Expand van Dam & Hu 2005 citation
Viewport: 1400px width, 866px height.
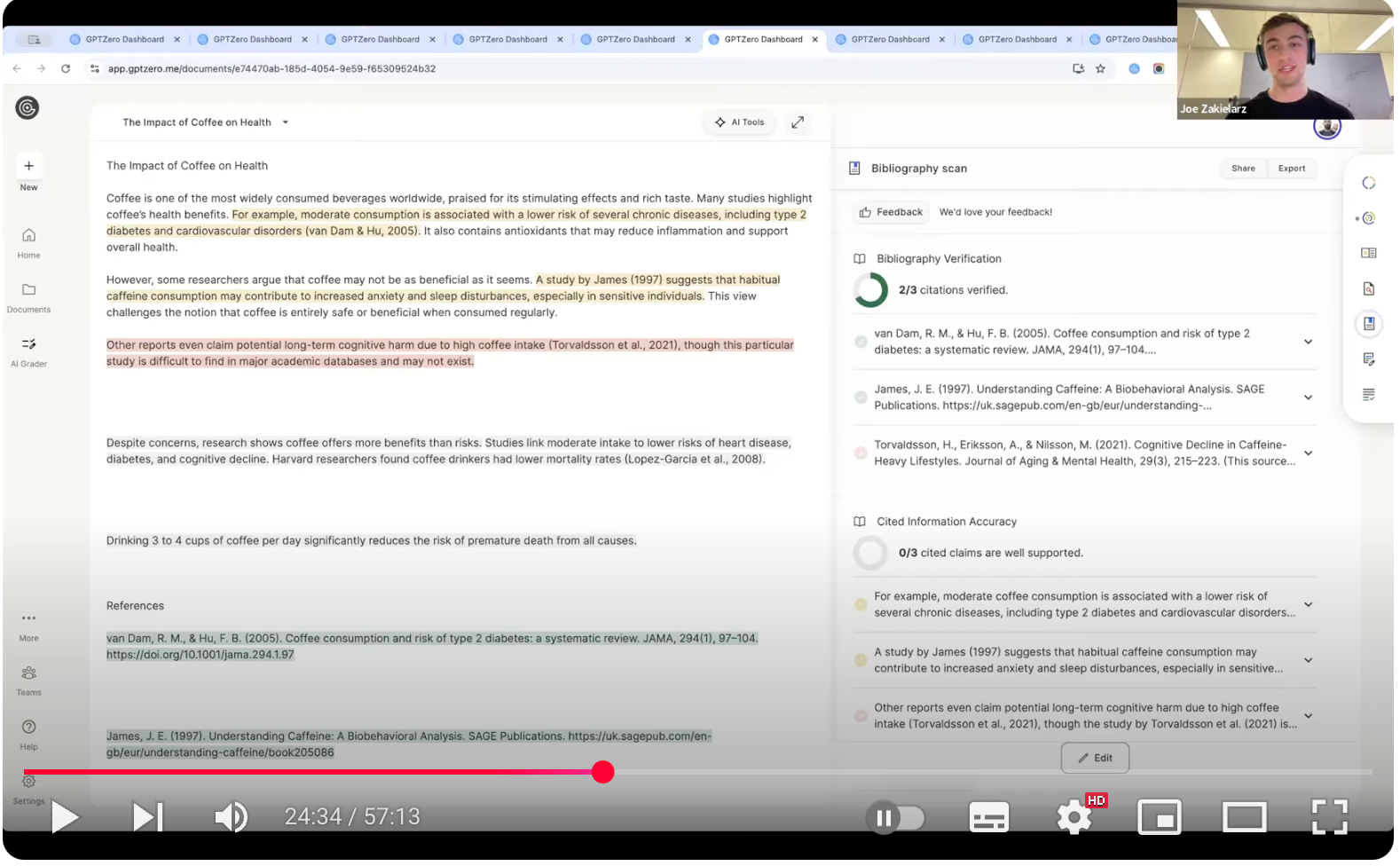1308,342
